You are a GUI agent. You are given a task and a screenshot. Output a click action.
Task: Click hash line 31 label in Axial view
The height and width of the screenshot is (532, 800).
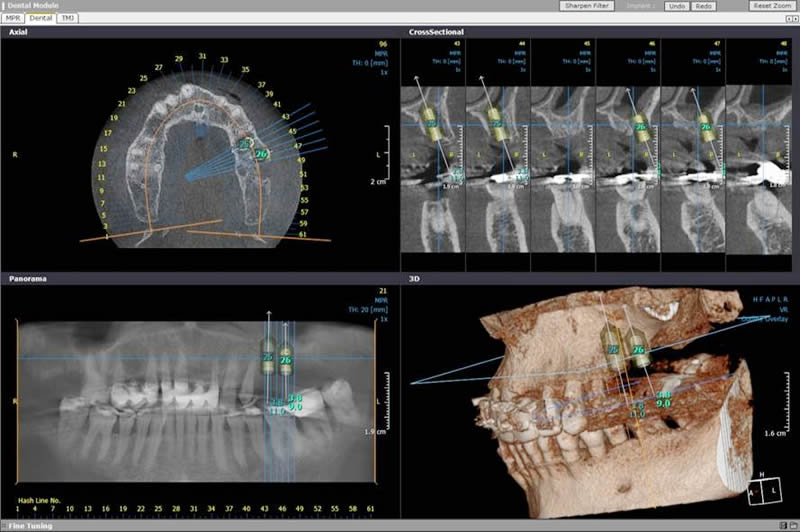pos(203,56)
